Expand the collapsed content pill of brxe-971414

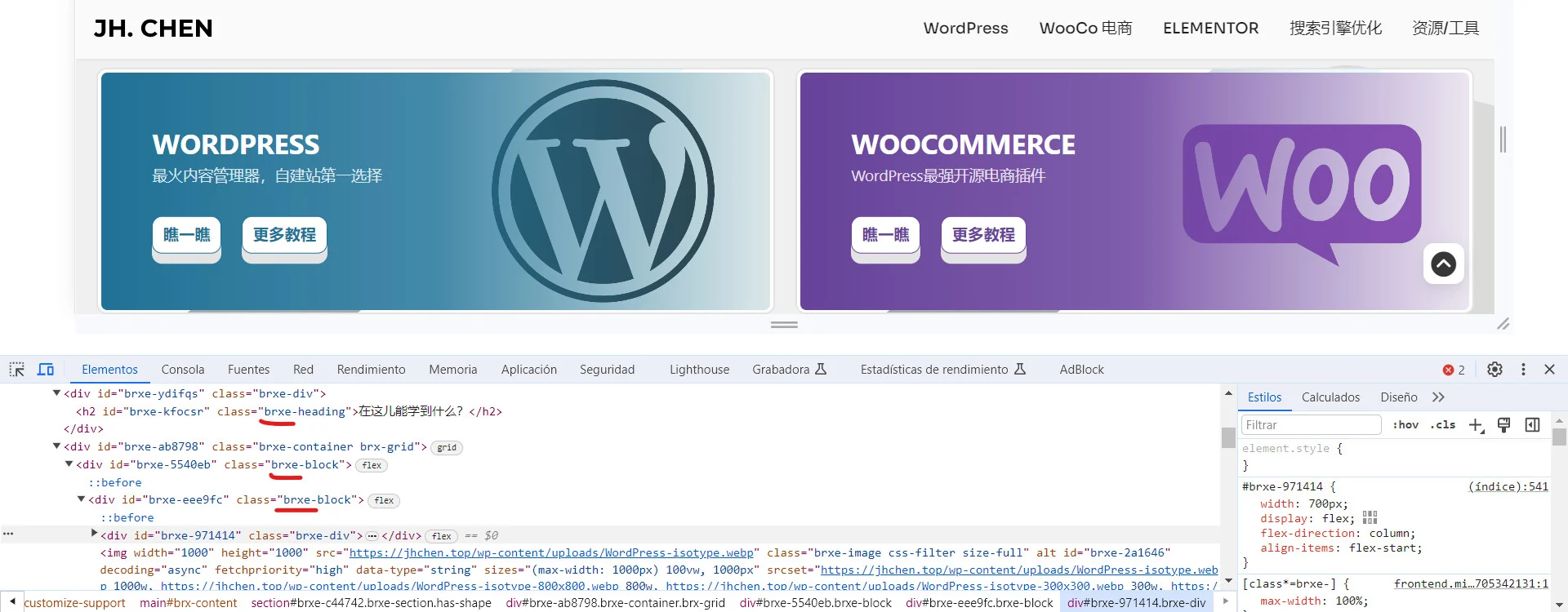coord(372,536)
